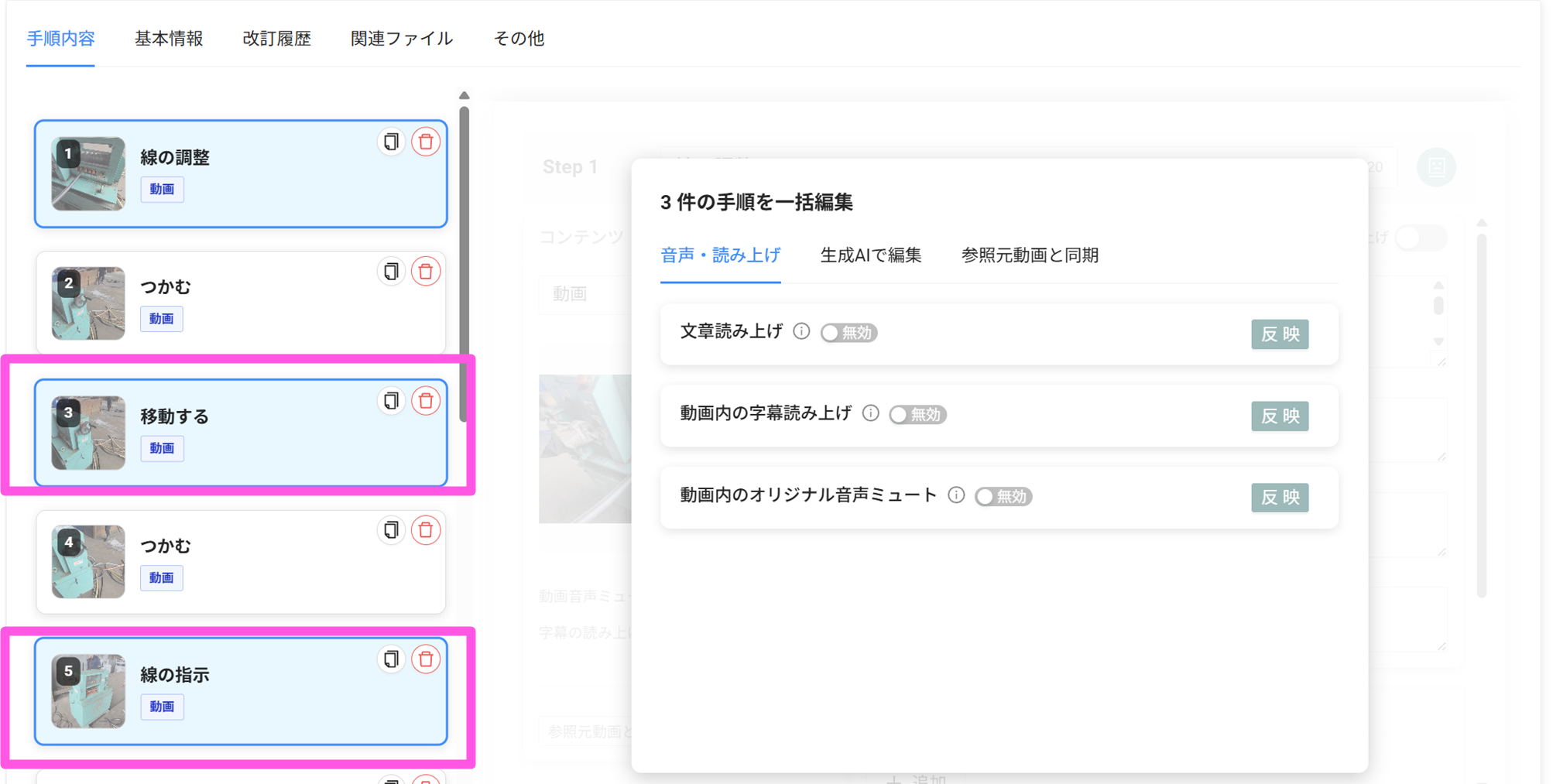1553x784 pixels.
Task: Enable the 文章読み上げ toggle
Action: [x=848, y=333]
